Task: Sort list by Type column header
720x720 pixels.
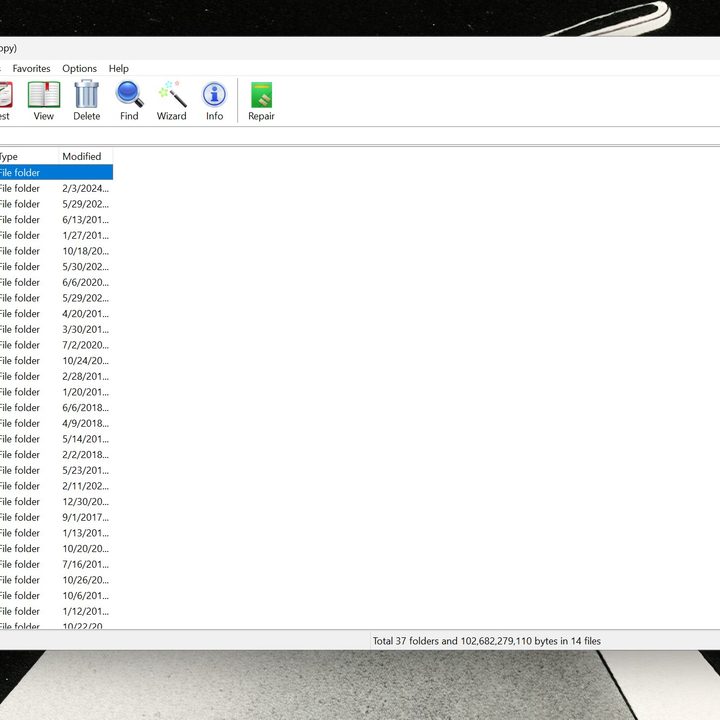Action: click(29, 157)
